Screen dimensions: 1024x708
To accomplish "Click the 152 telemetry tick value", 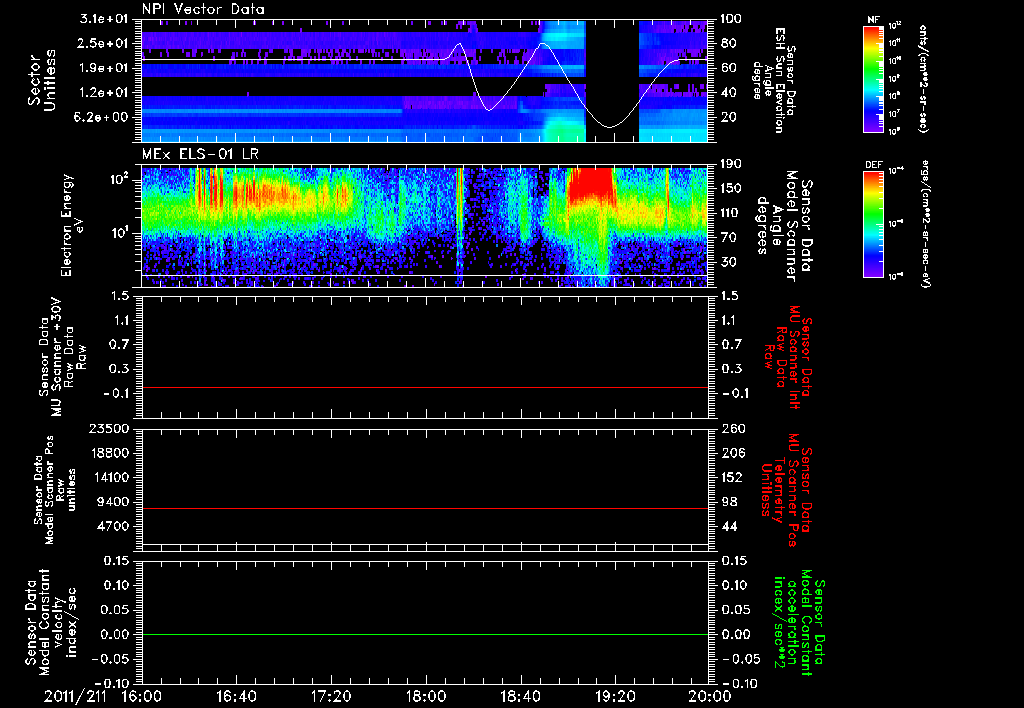I will pyautogui.click(x=731, y=477).
